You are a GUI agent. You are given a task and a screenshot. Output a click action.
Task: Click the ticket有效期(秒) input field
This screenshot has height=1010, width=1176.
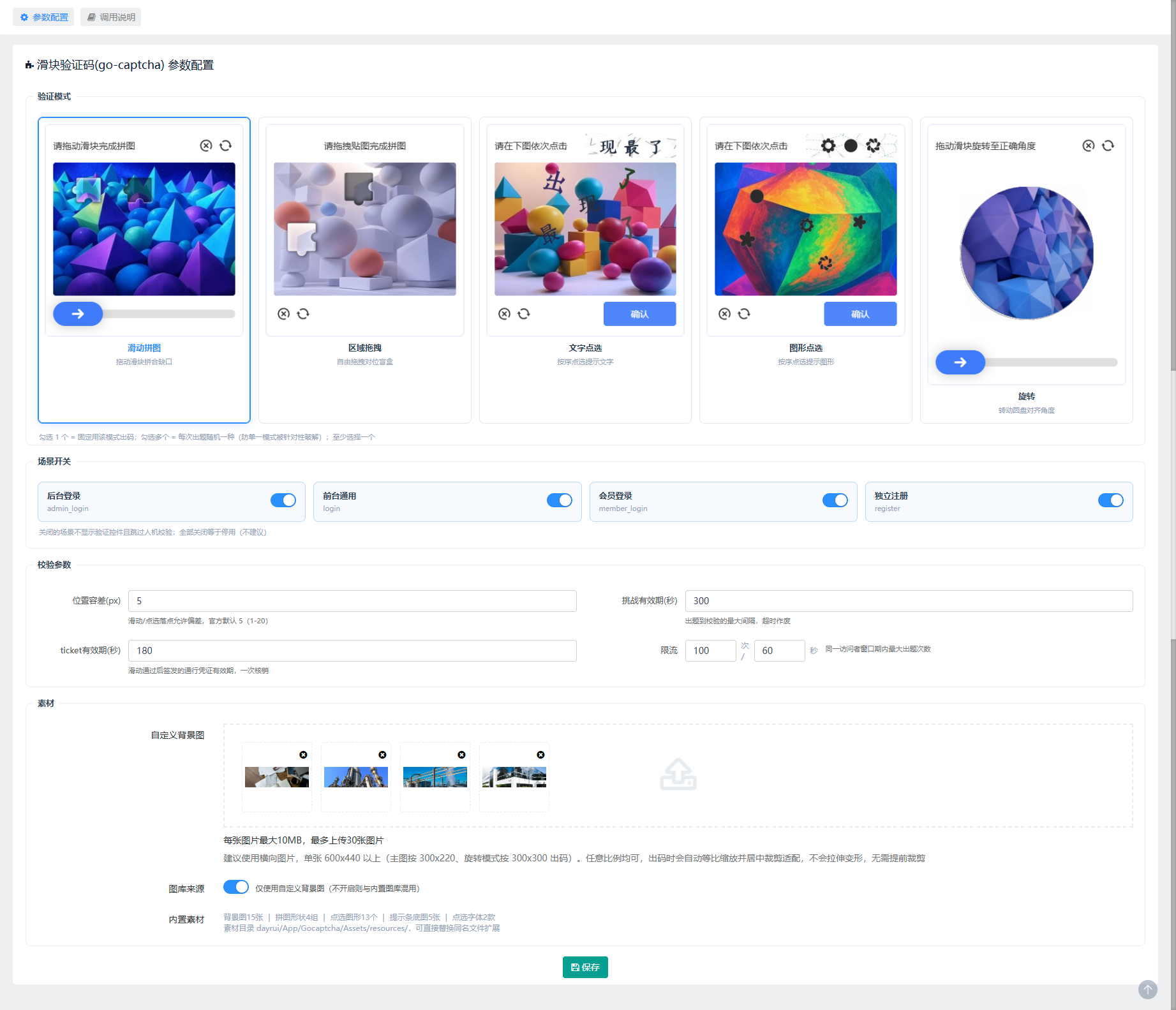(352, 651)
